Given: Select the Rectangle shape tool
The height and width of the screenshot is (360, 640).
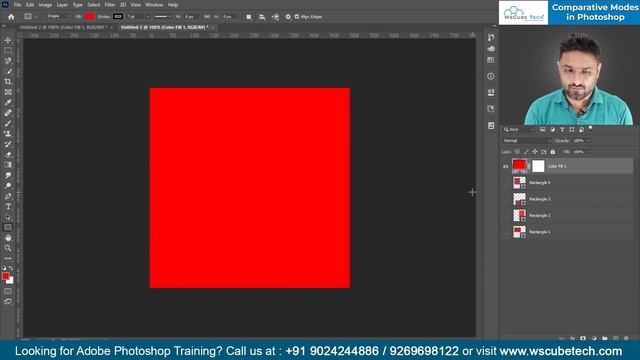Looking at the screenshot, I should [x=8, y=227].
